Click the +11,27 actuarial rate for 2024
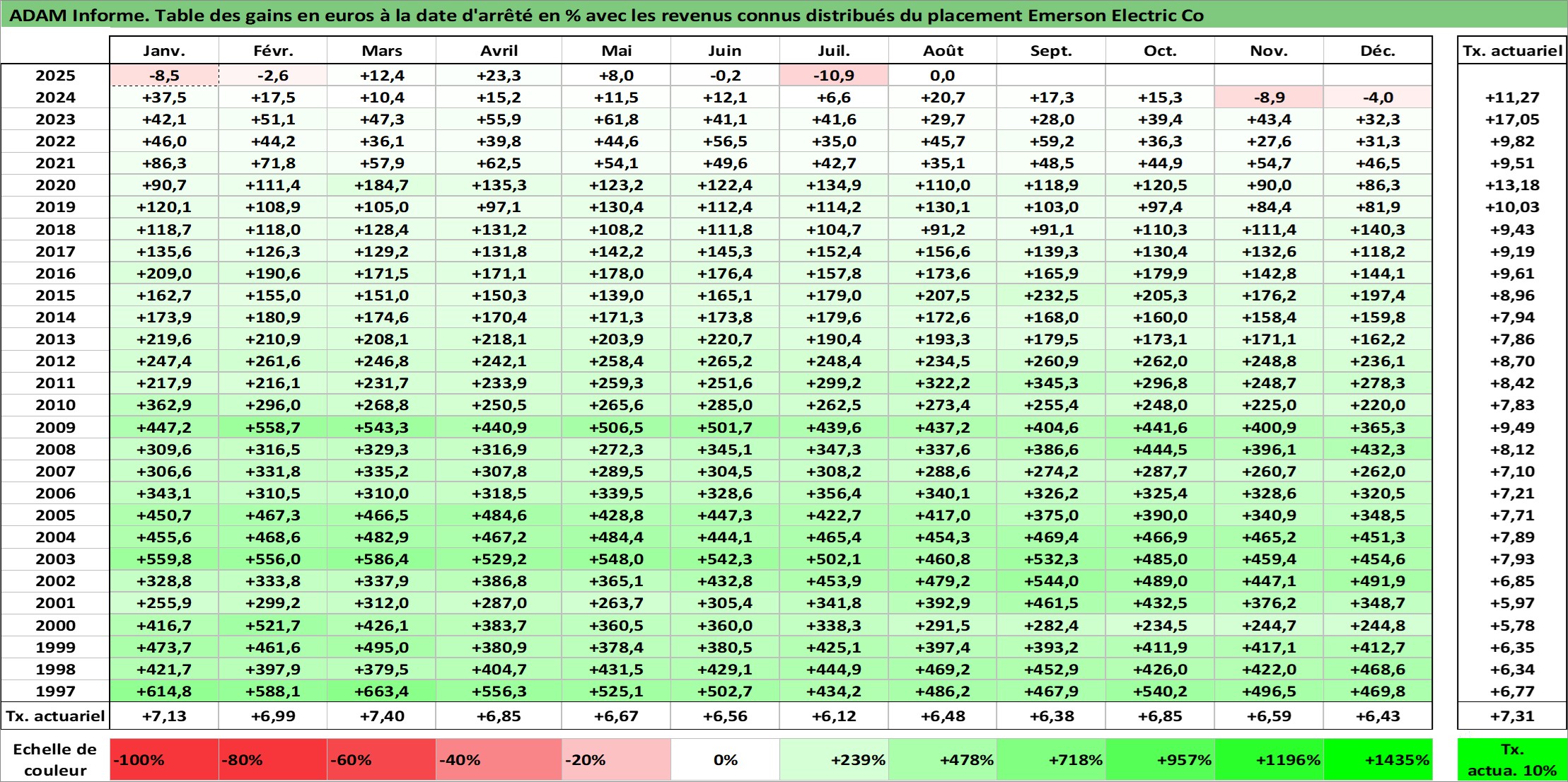Image resolution: width=1568 pixels, height=782 pixels. [1512, 98]
